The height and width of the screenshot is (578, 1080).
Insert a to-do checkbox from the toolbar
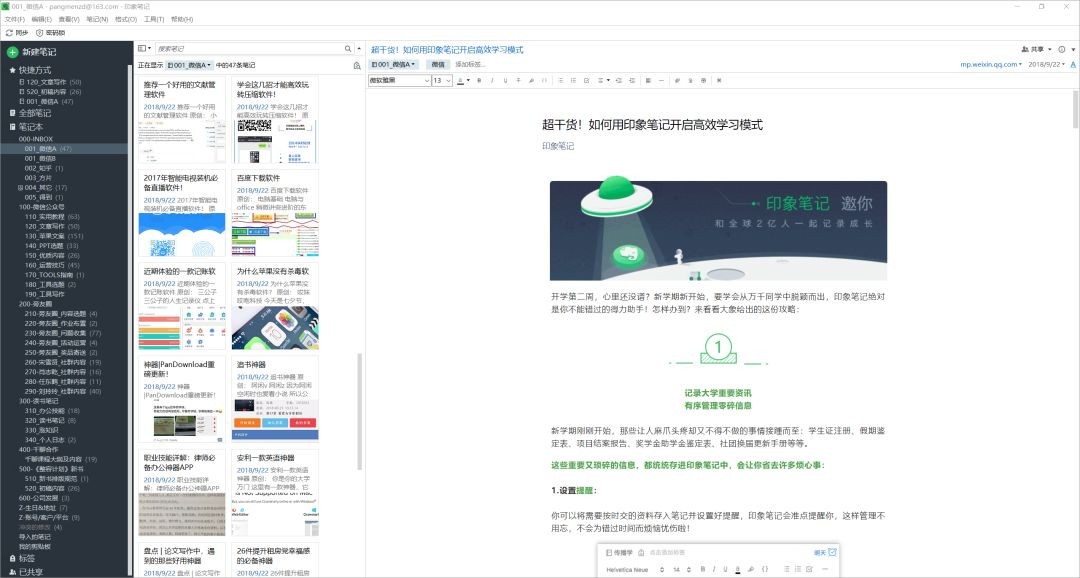pos(587,78)
